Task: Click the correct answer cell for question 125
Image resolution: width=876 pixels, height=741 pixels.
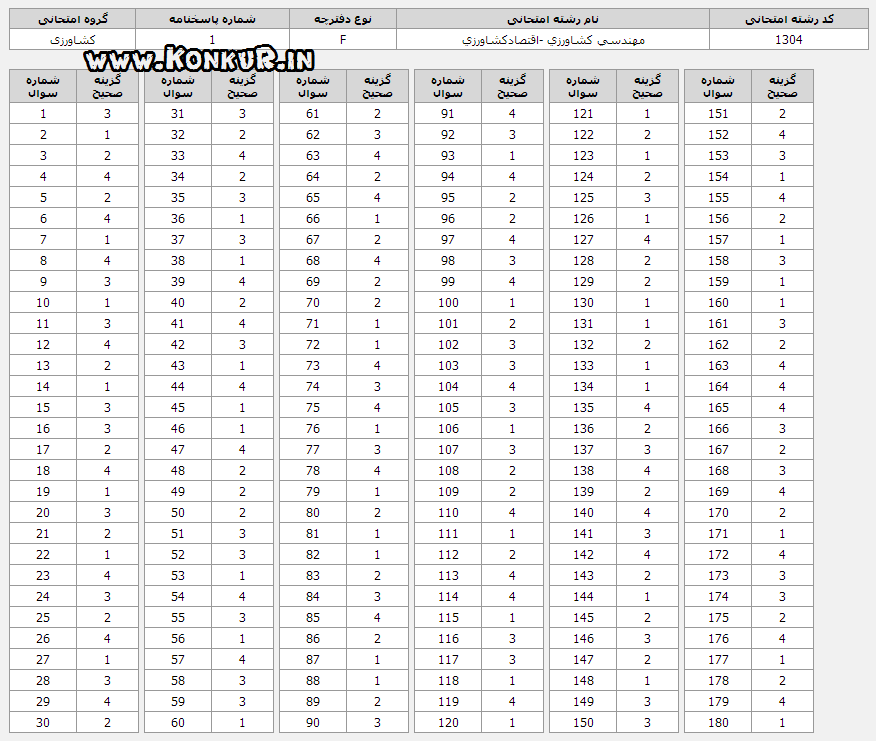Action: tap(648, 198)
